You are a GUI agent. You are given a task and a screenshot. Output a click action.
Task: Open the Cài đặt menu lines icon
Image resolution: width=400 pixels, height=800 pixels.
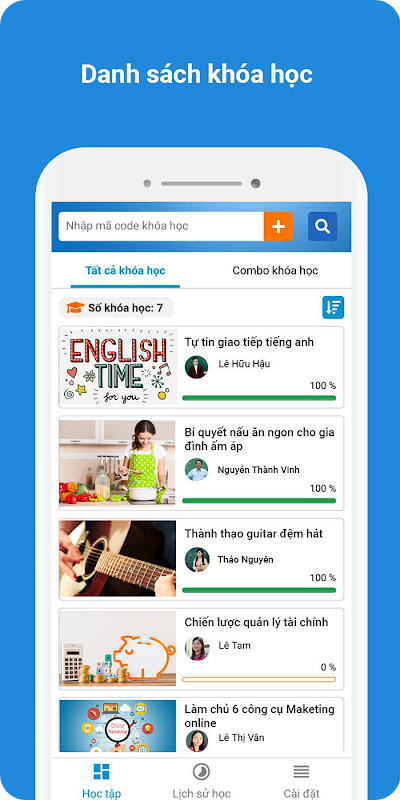click(301, 771)
